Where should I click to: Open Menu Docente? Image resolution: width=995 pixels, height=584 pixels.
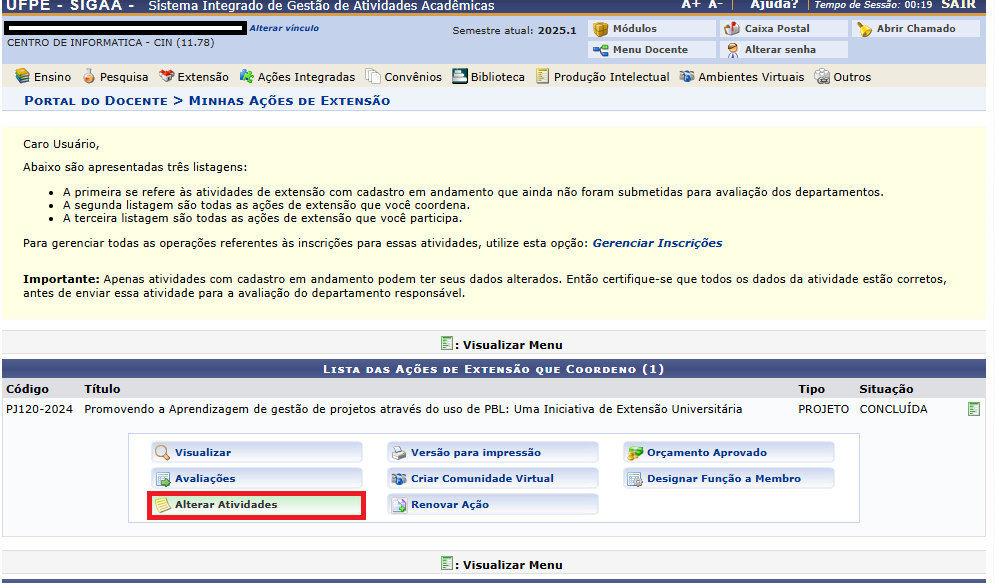pyautogui.click(x=649, y=50)
